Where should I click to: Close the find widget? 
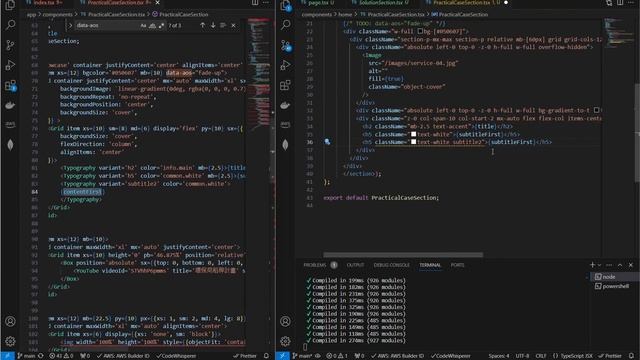(x=233, y=25)
